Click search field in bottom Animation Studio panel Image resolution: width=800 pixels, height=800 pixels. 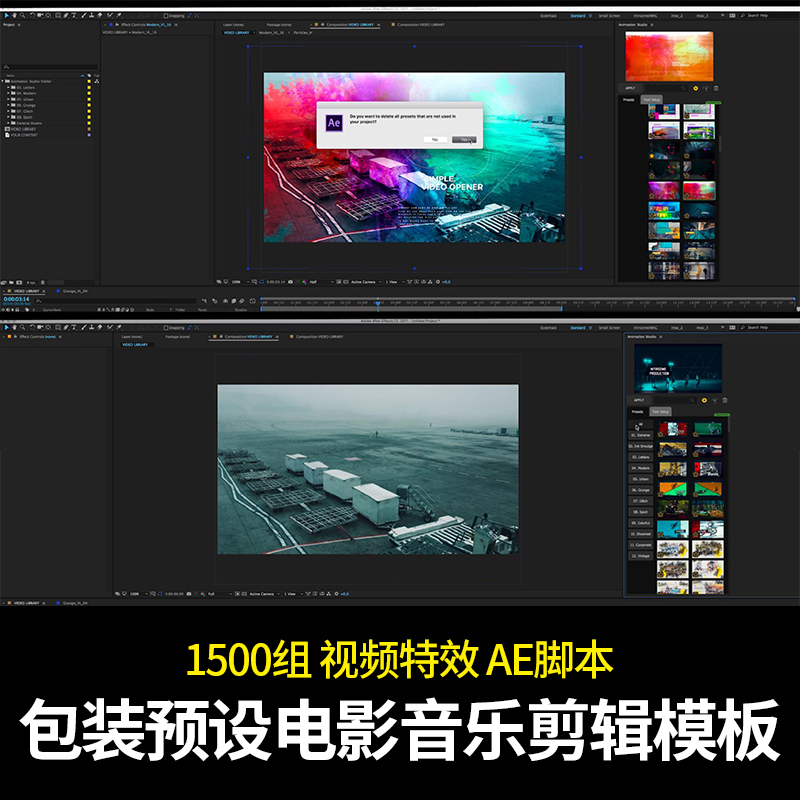coord(675,401)
